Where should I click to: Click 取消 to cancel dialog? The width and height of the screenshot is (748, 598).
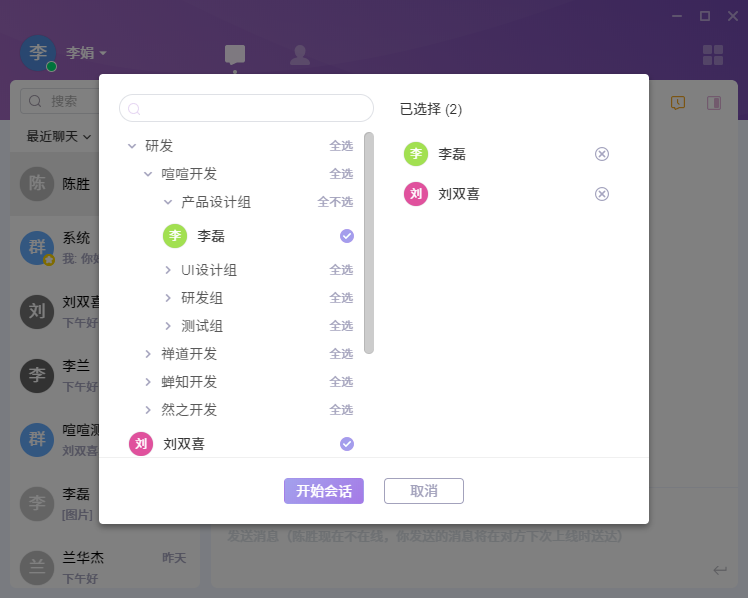tap(424, 491)
